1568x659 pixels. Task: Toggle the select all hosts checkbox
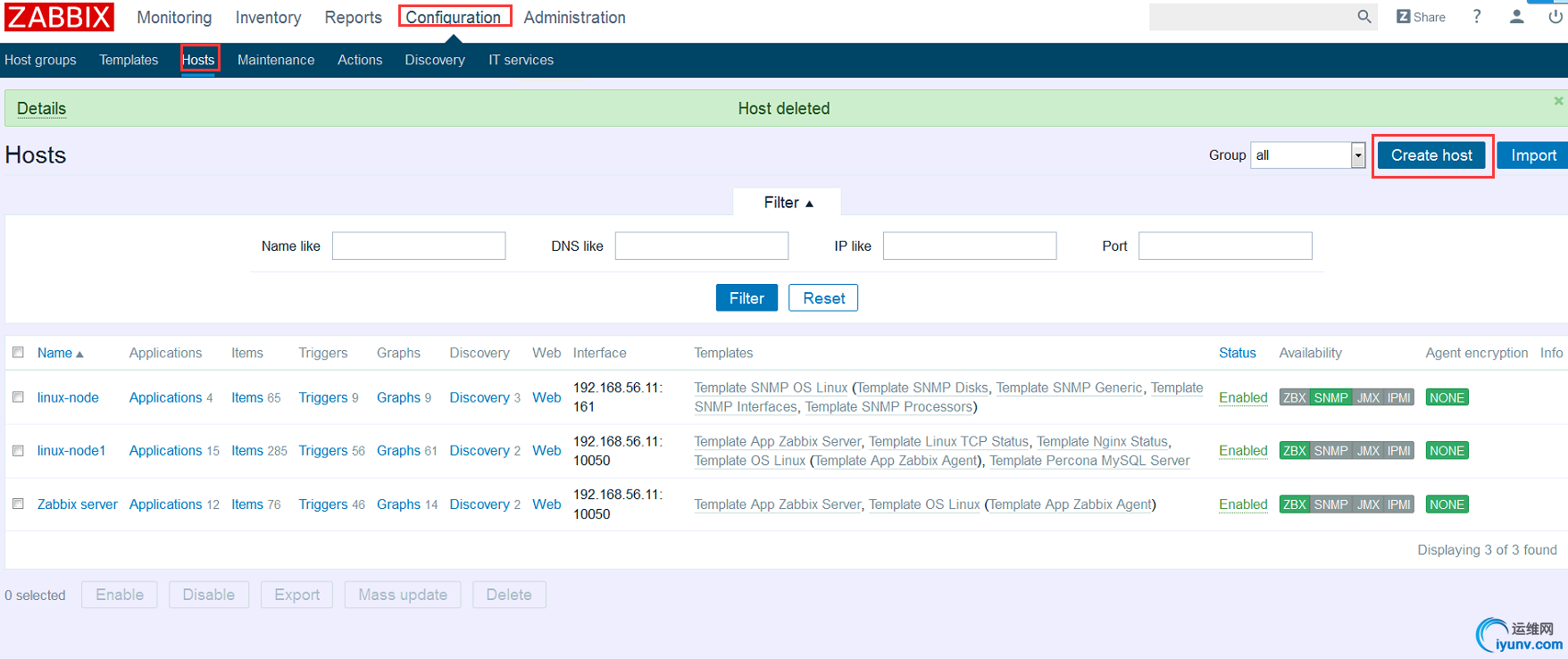coord(18,353)
